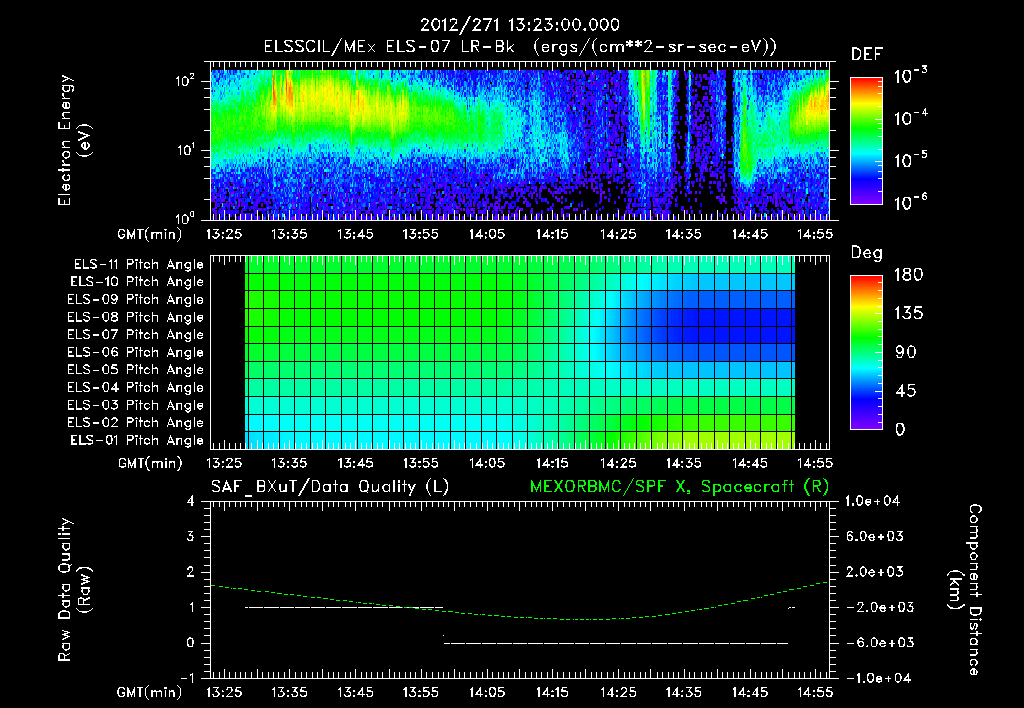This screenshot has width=1024, height=708.
Task: Select the plot title 2012/271 13:23:00.000
Action: coord(519,25)
